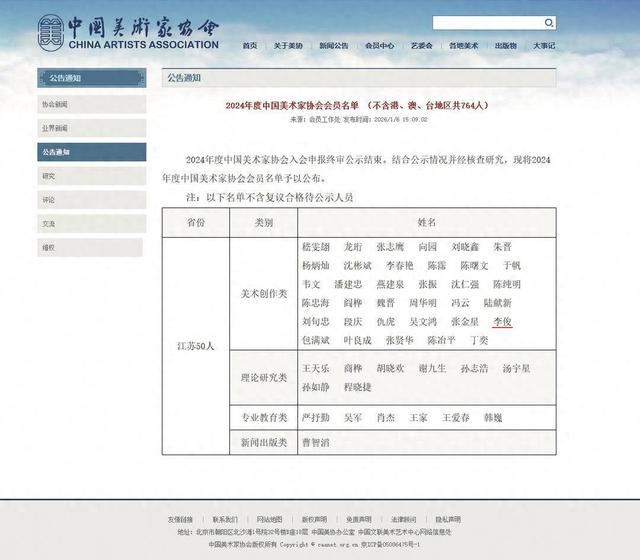Image resolution: width=640 pixels, height=560 pixels.
Task: Open the 会员中心 nav item
Action: point(379,46)
